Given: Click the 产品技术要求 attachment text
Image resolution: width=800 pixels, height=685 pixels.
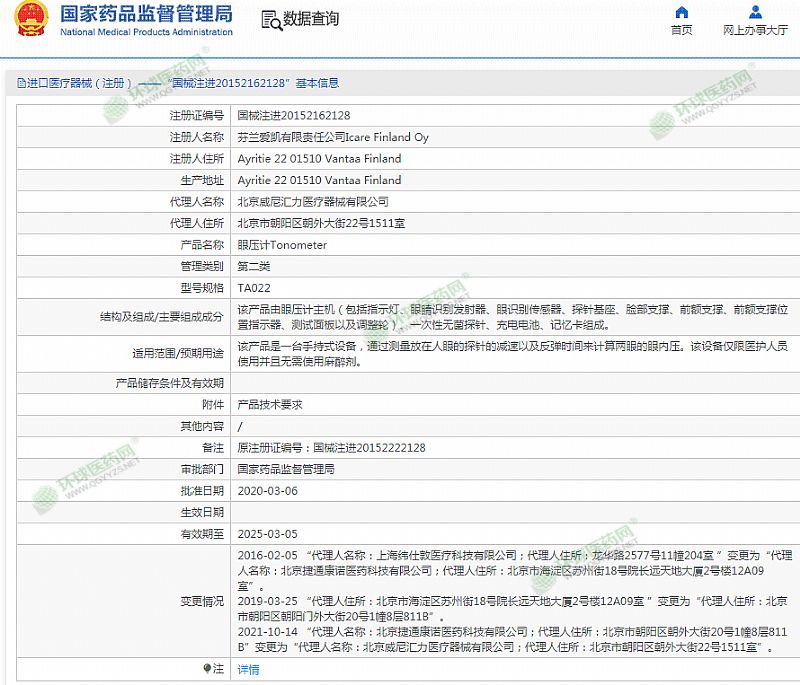Looking at the screenshot, I should click(269, 404).
